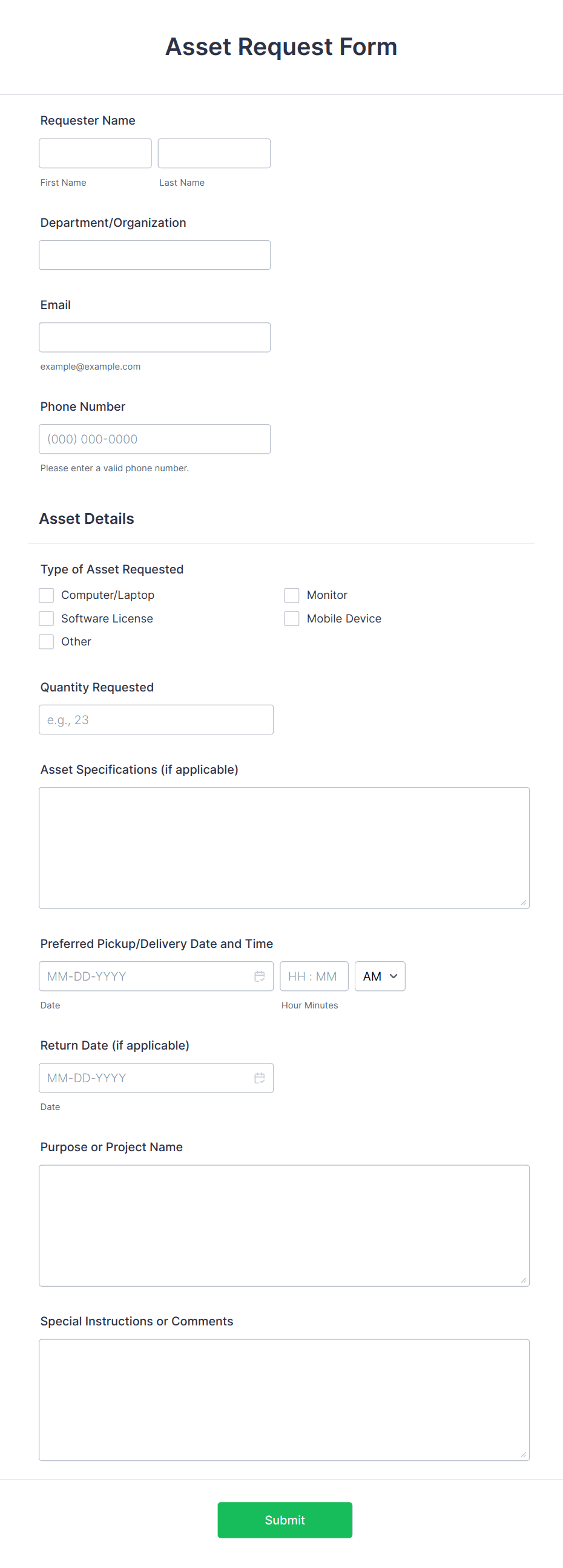Open the AM/PM dropdown
The width and height of the screenshot is (563, 1568).
(x=379, y=976)
